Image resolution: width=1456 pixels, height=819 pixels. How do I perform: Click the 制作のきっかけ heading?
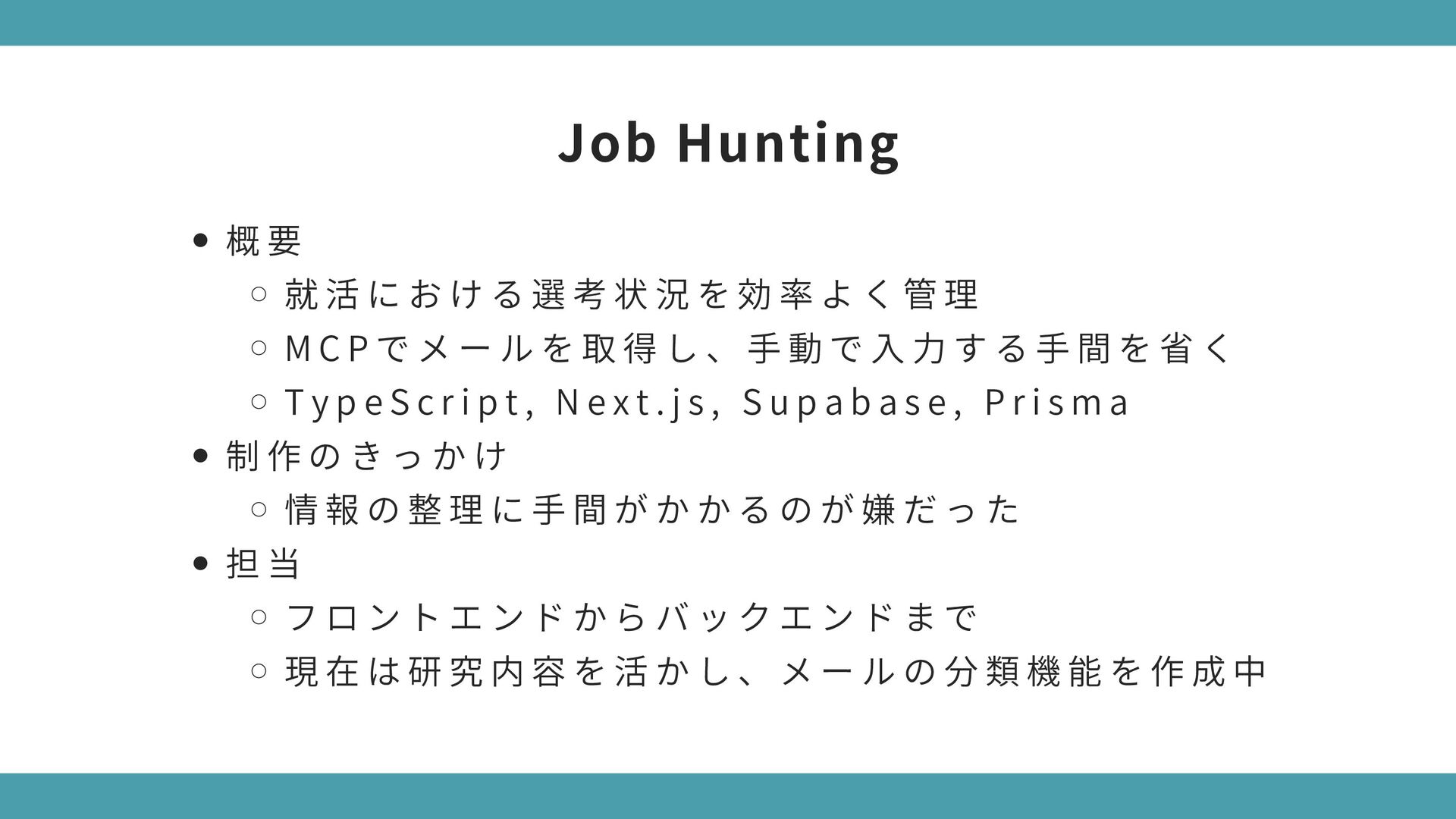click(x=366, y=456)
